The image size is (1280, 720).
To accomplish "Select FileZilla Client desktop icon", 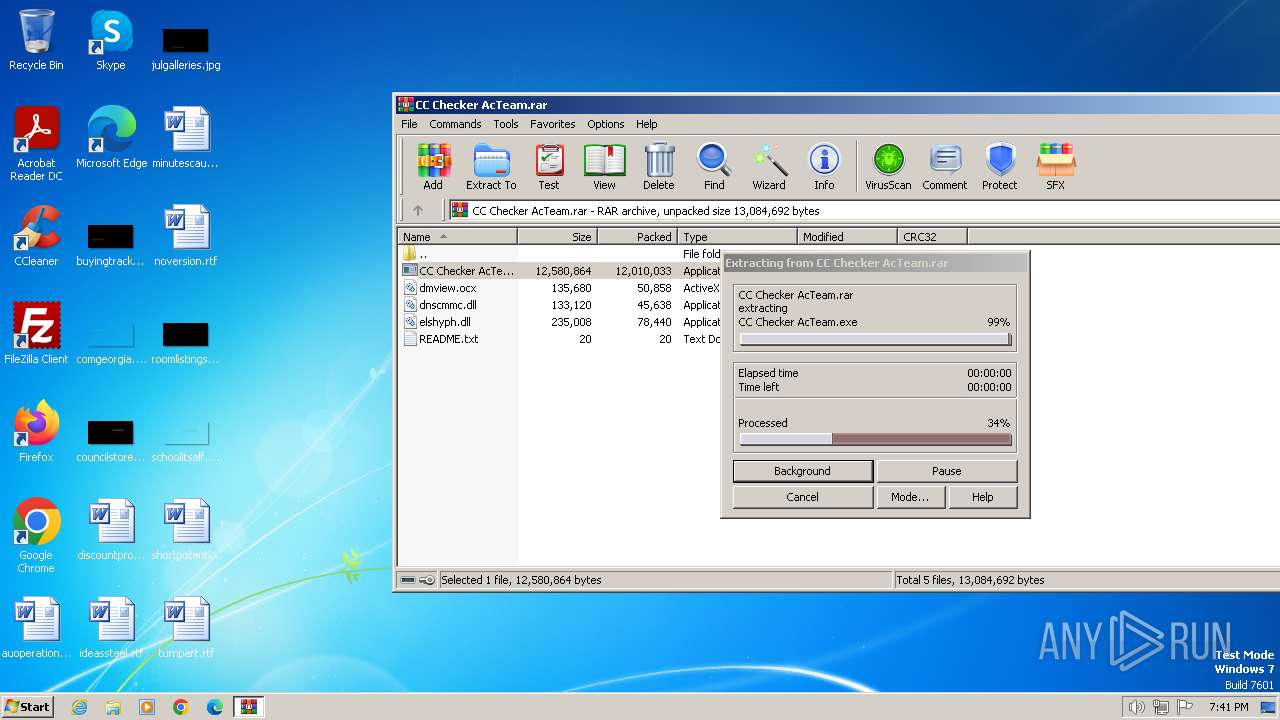I will [x=36, y=334].
